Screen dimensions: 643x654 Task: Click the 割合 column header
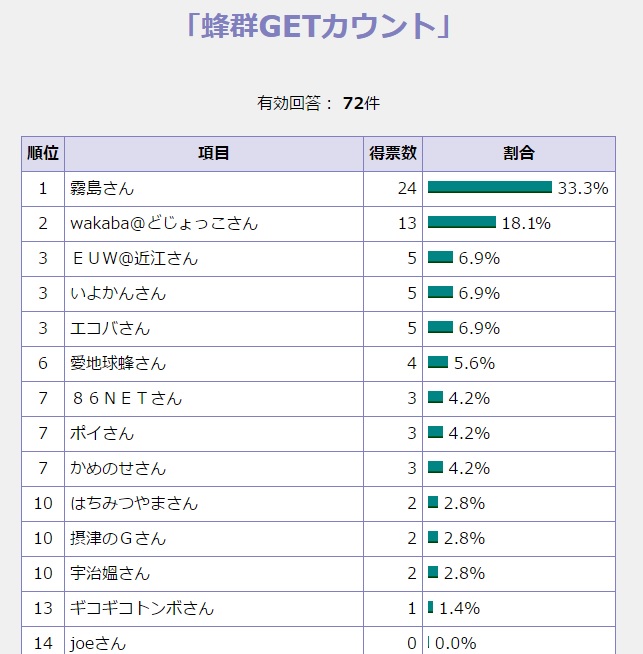pos(518,154)
